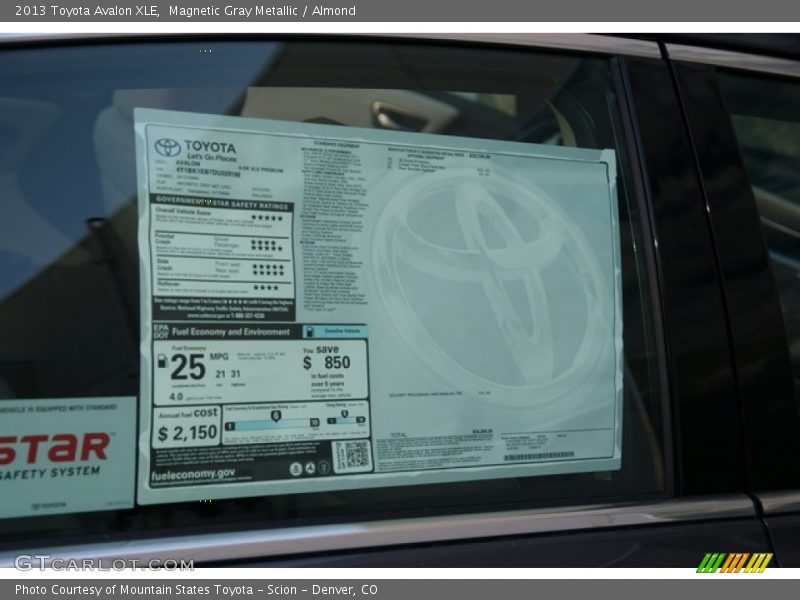Viewport: 800px width, 600px height.
Task: Click the Overall Vehicle Score five-star rating
Action: [270, 218]
